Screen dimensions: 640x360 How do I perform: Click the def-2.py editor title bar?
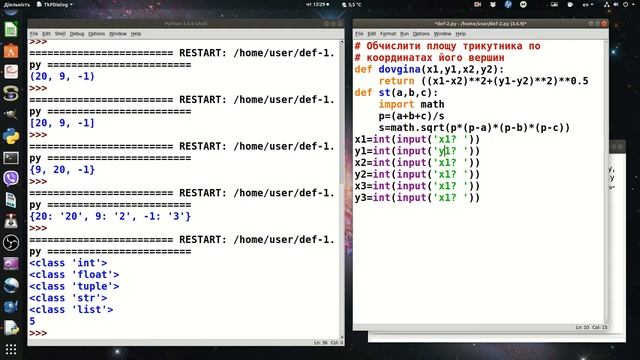[480, 24]
